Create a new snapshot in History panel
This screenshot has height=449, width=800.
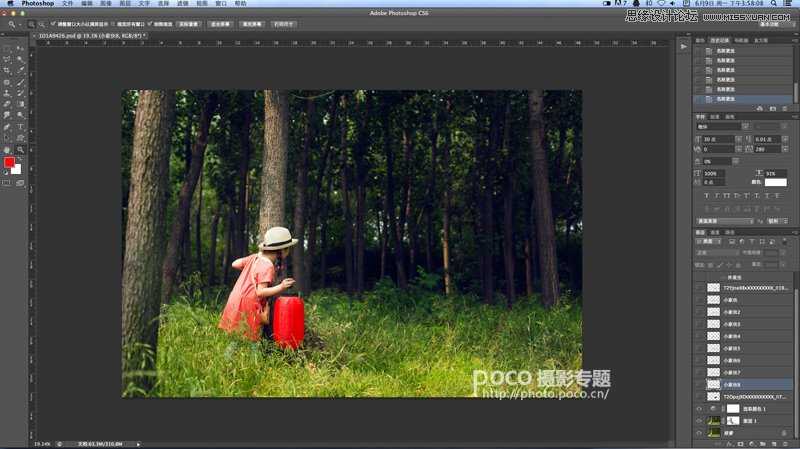(x=772, y=108)
